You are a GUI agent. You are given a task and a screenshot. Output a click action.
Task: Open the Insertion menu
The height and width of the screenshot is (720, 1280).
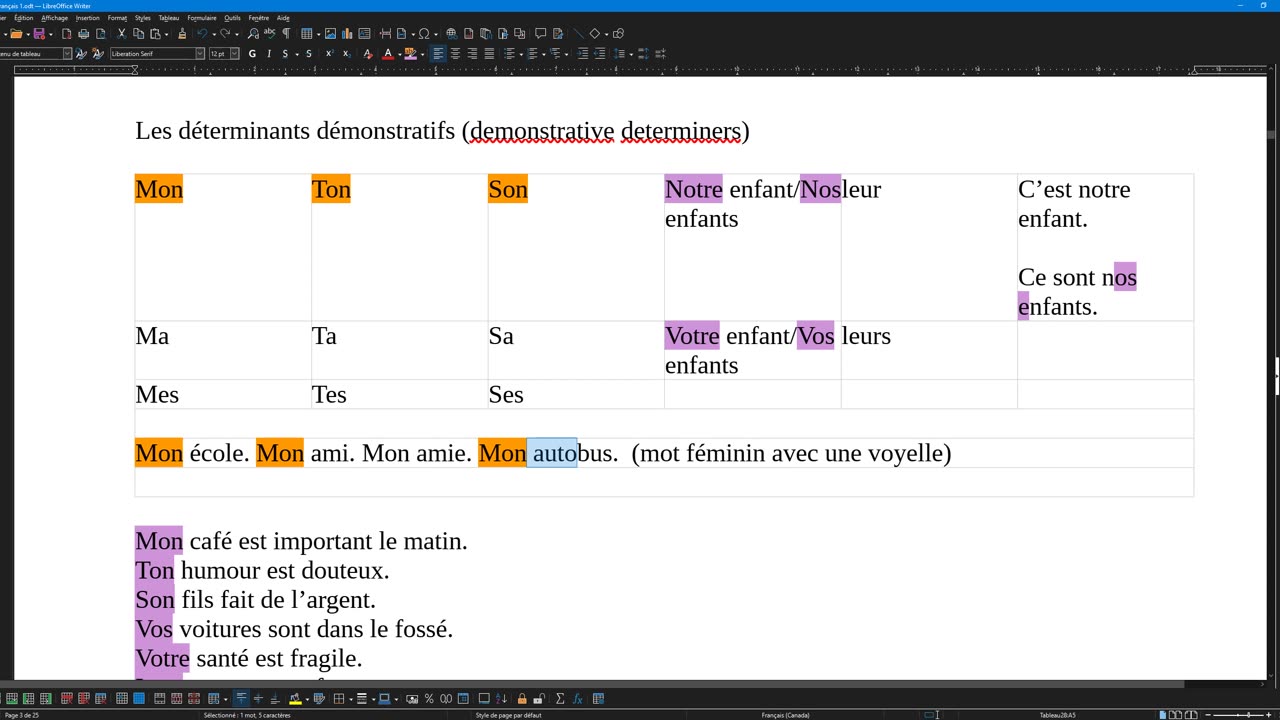click(88, 18)
